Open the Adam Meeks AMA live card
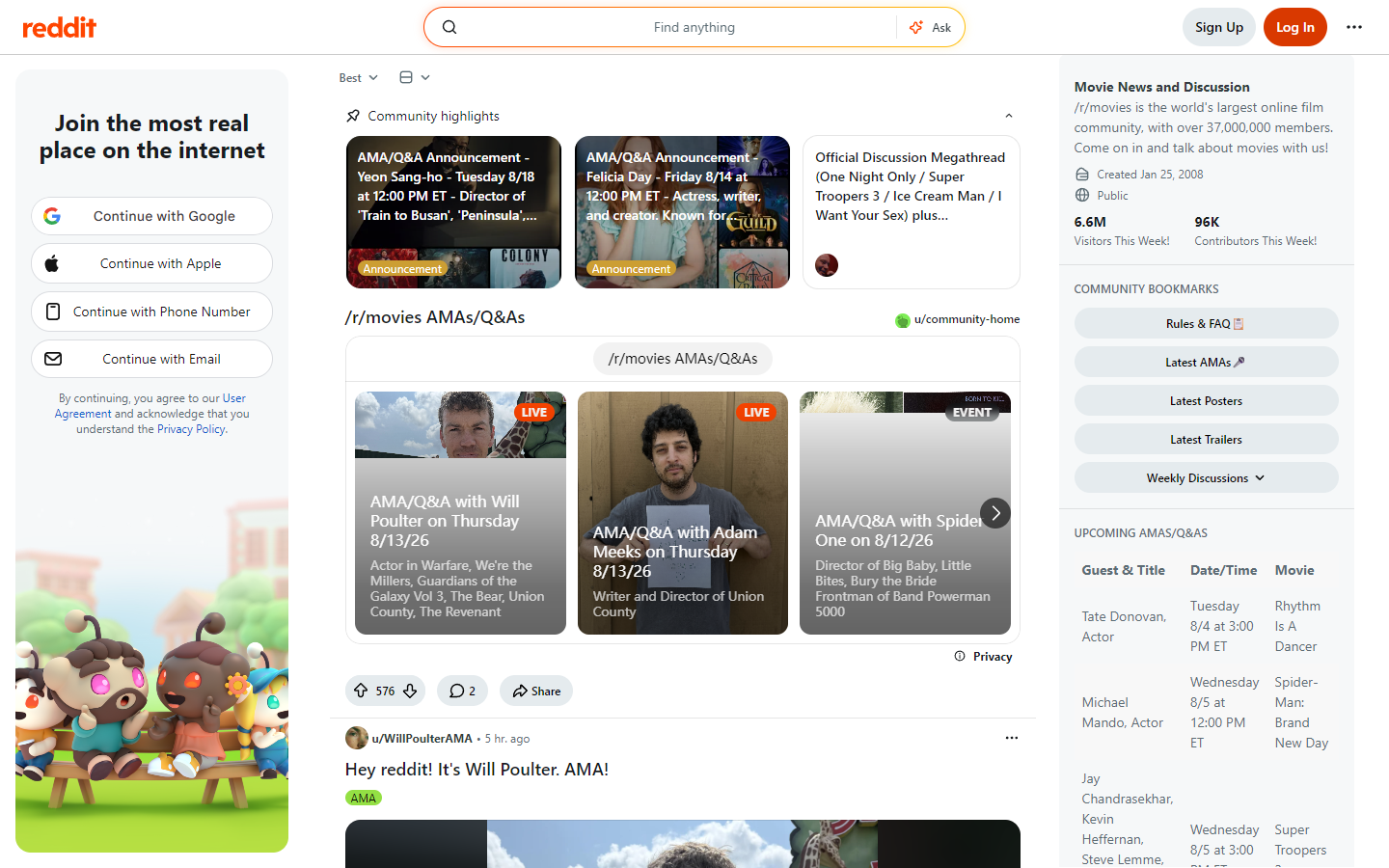 [x=683, y=513]
